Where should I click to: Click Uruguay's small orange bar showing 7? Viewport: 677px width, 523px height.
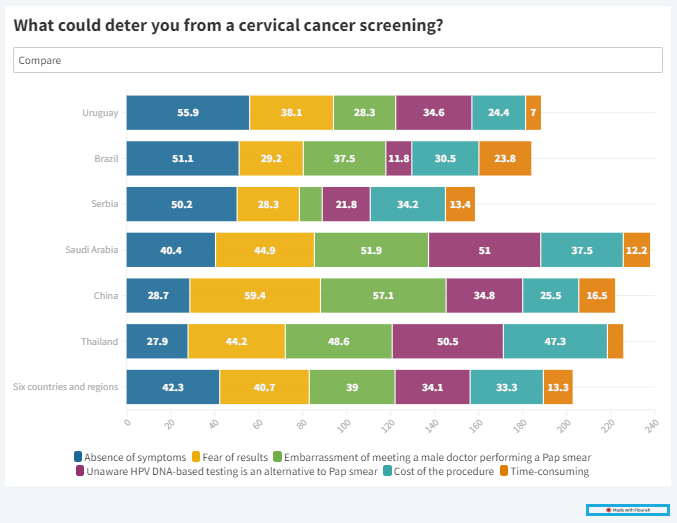click(x=534, y=113)
